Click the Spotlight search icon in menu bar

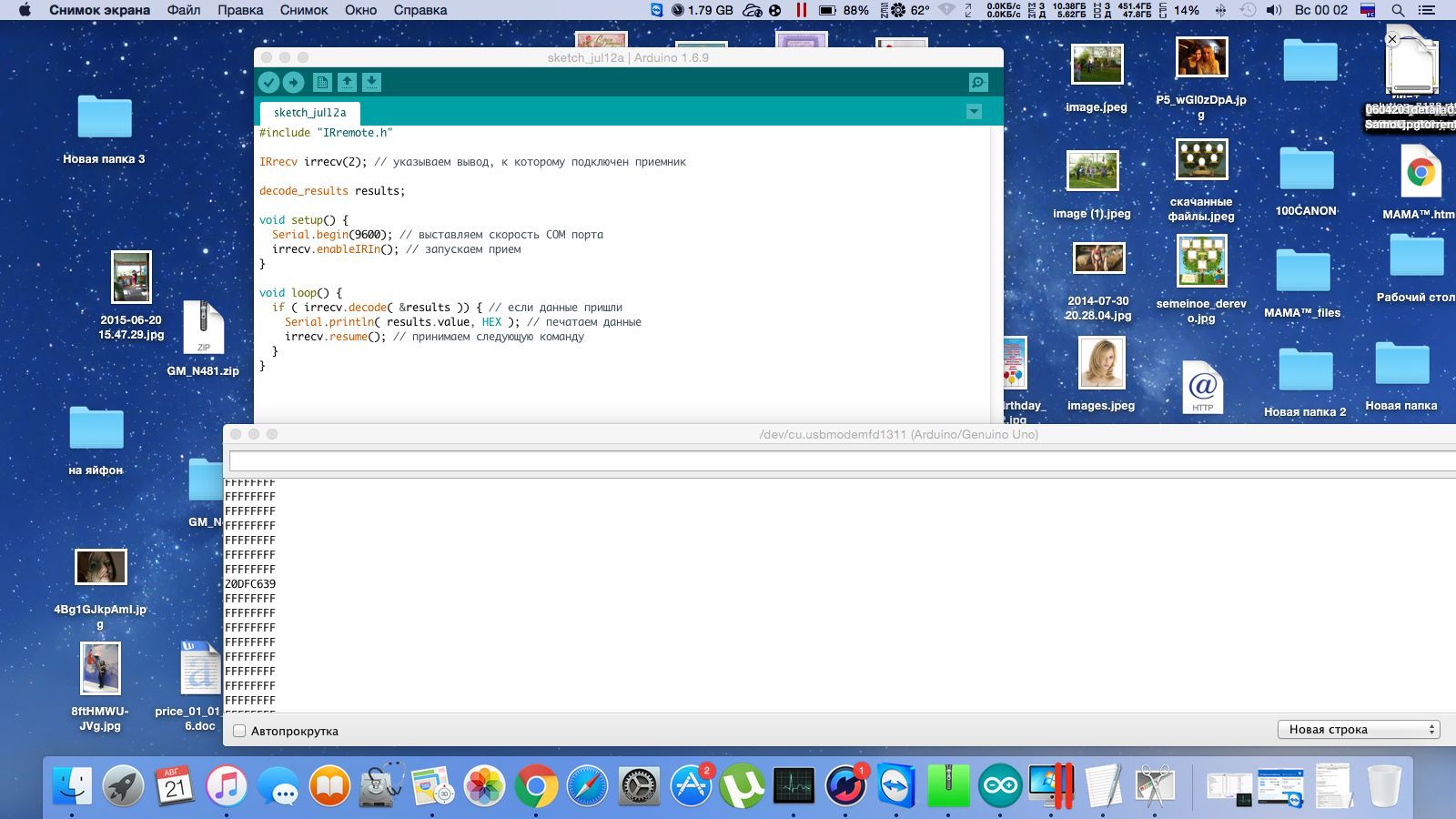pyautogui.click(x=1398, y=10)
